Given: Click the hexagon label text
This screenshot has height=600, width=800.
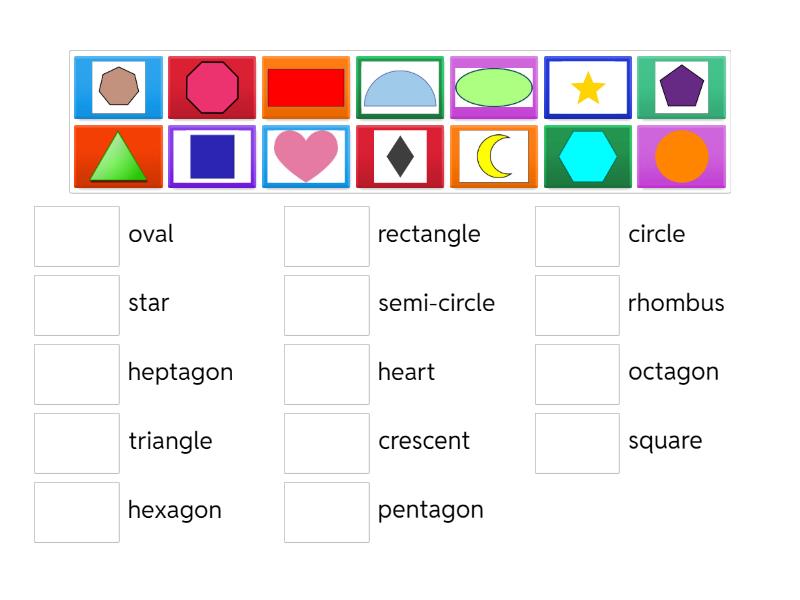Looking at the screenshot, I should [x=174, y=511].
